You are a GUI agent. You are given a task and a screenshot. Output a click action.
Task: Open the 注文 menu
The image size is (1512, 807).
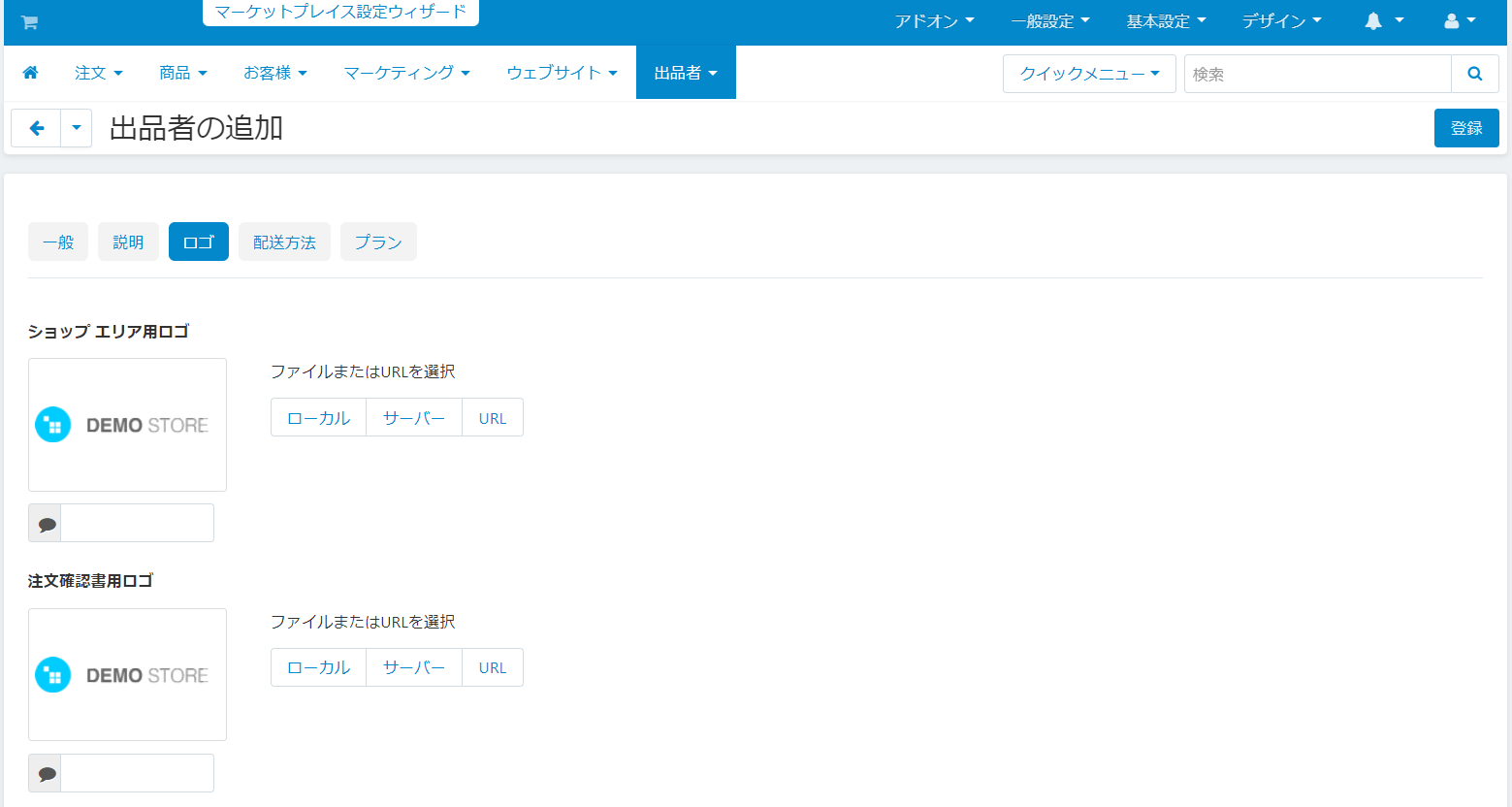pos(98,73)
